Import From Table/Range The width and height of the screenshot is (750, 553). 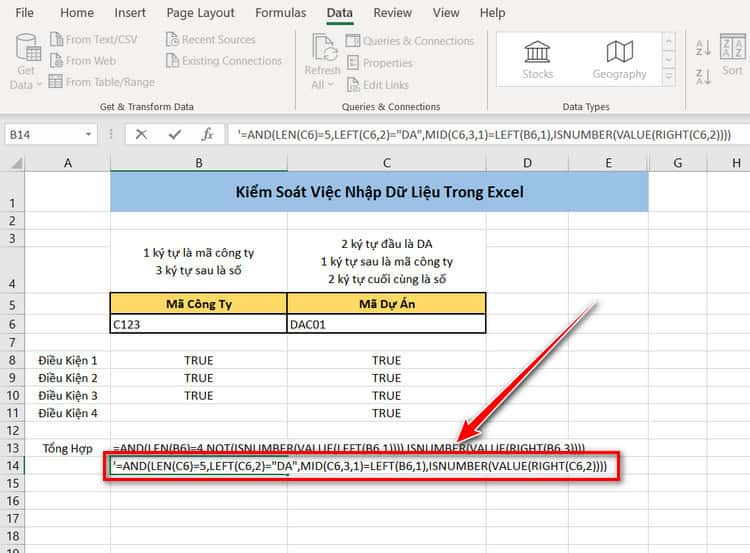click(102, 82)
